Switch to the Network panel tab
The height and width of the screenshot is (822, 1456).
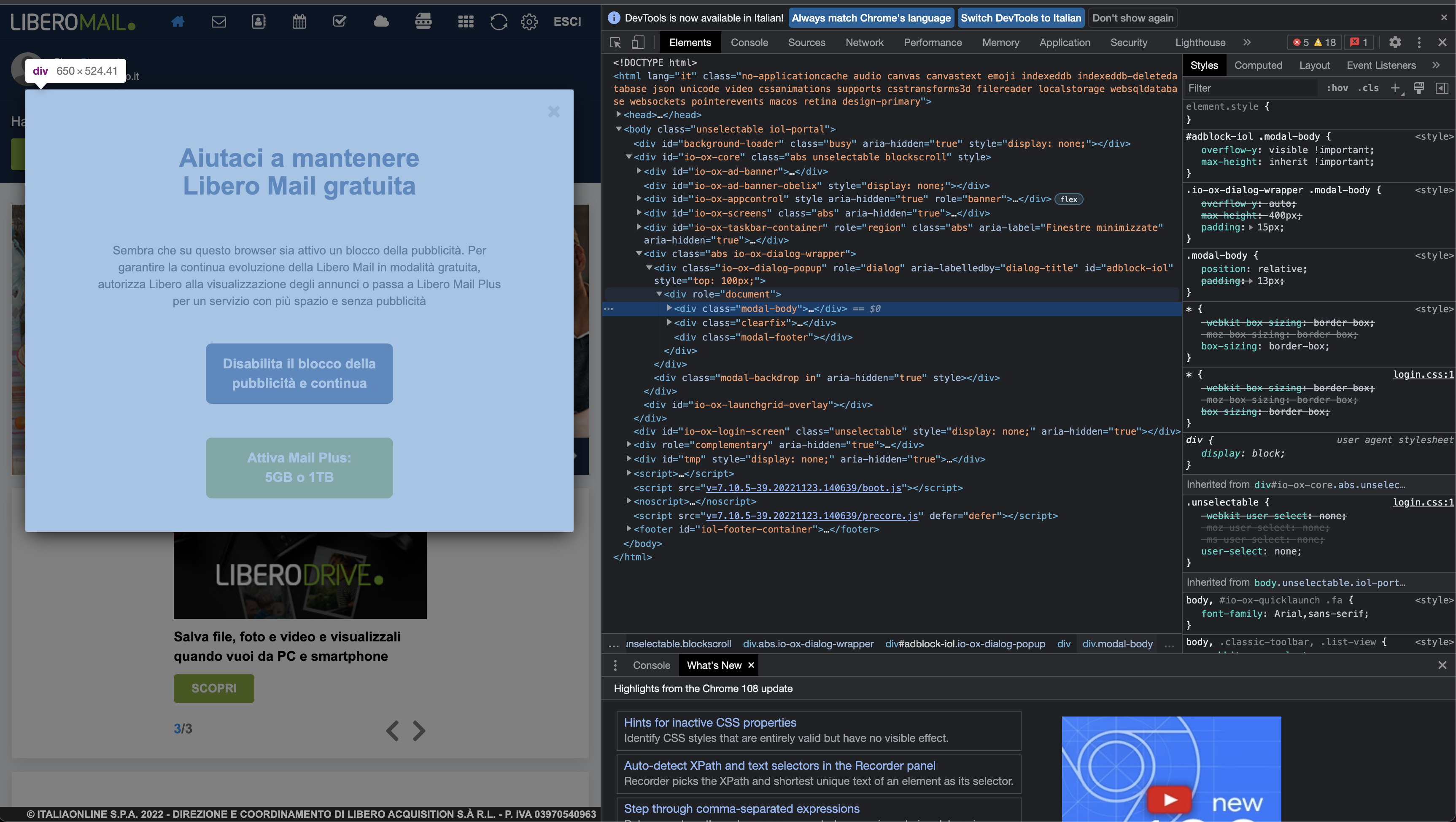tap(865, 42)
